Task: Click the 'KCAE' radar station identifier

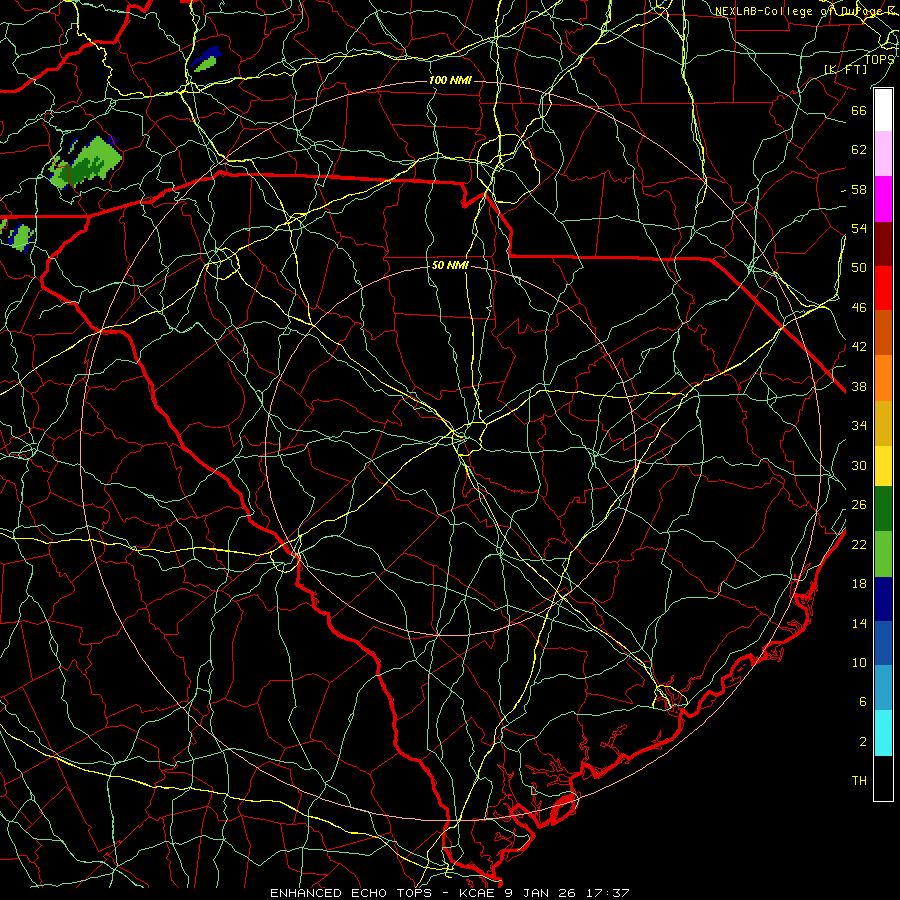Action: pyautogui.click(x=477, y=893)
